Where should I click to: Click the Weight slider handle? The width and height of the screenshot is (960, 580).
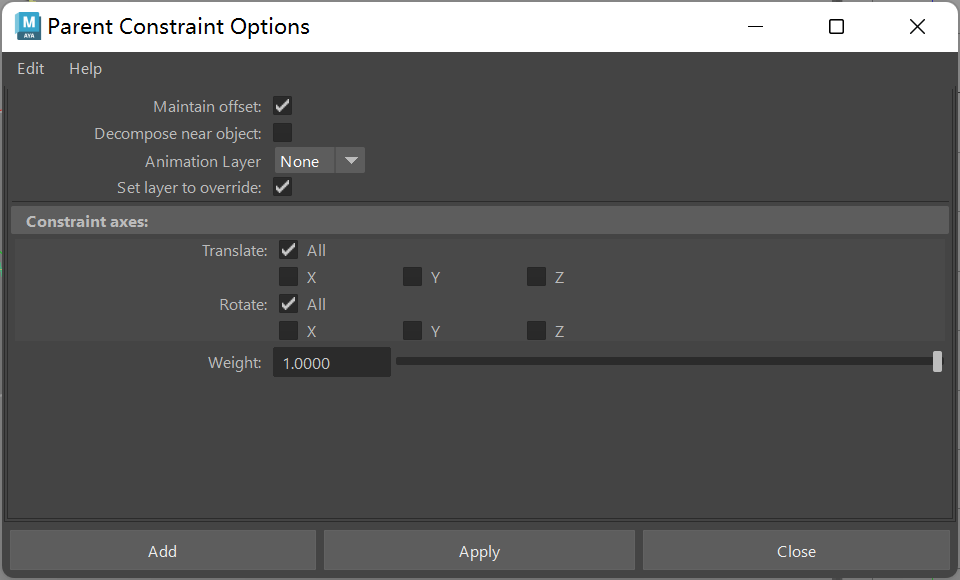937,362
